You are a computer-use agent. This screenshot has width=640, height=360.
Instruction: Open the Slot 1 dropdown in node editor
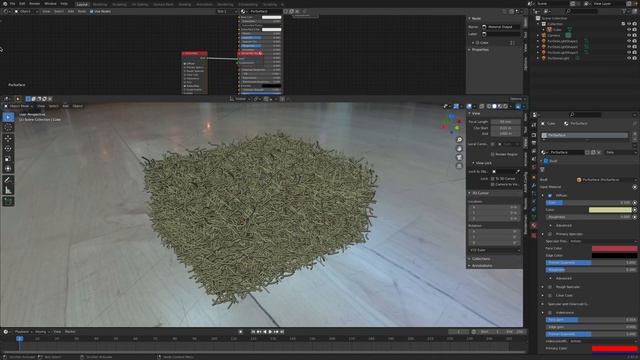click(226, 11)
